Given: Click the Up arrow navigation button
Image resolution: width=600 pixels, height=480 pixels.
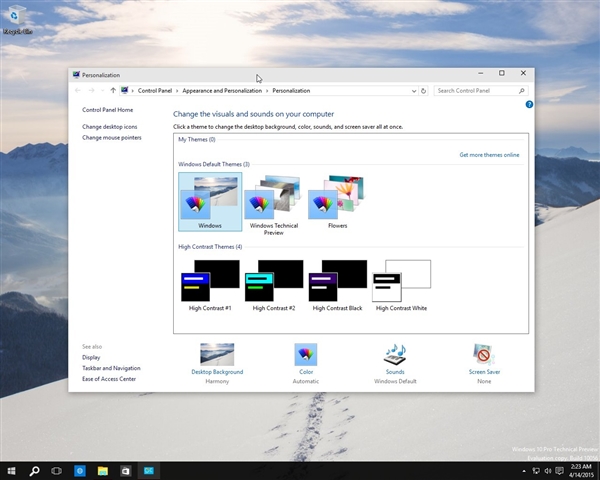Looking at the screenshot, I should [112, 90].
